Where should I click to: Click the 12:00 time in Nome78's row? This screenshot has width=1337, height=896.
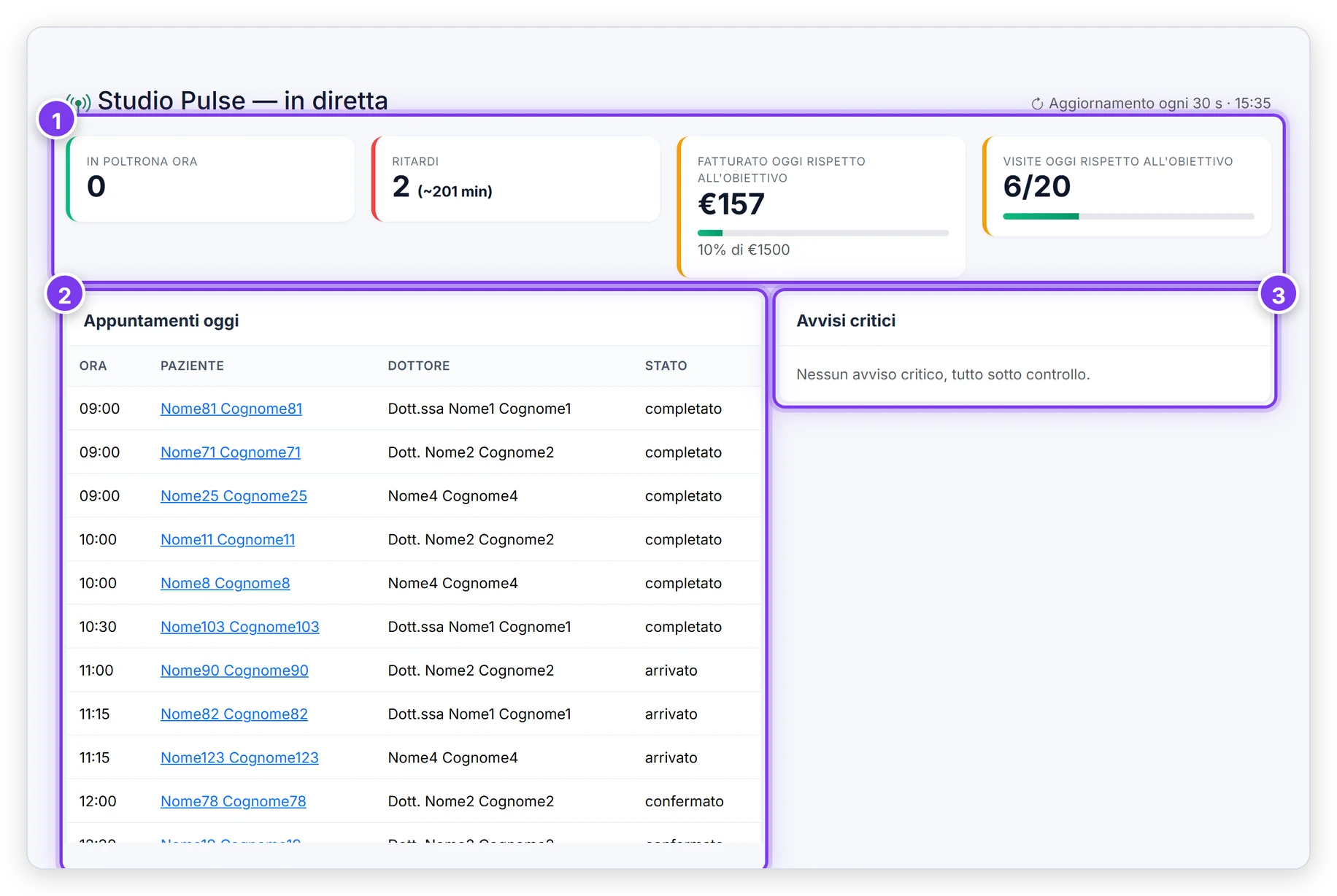(x=98, y=801)
